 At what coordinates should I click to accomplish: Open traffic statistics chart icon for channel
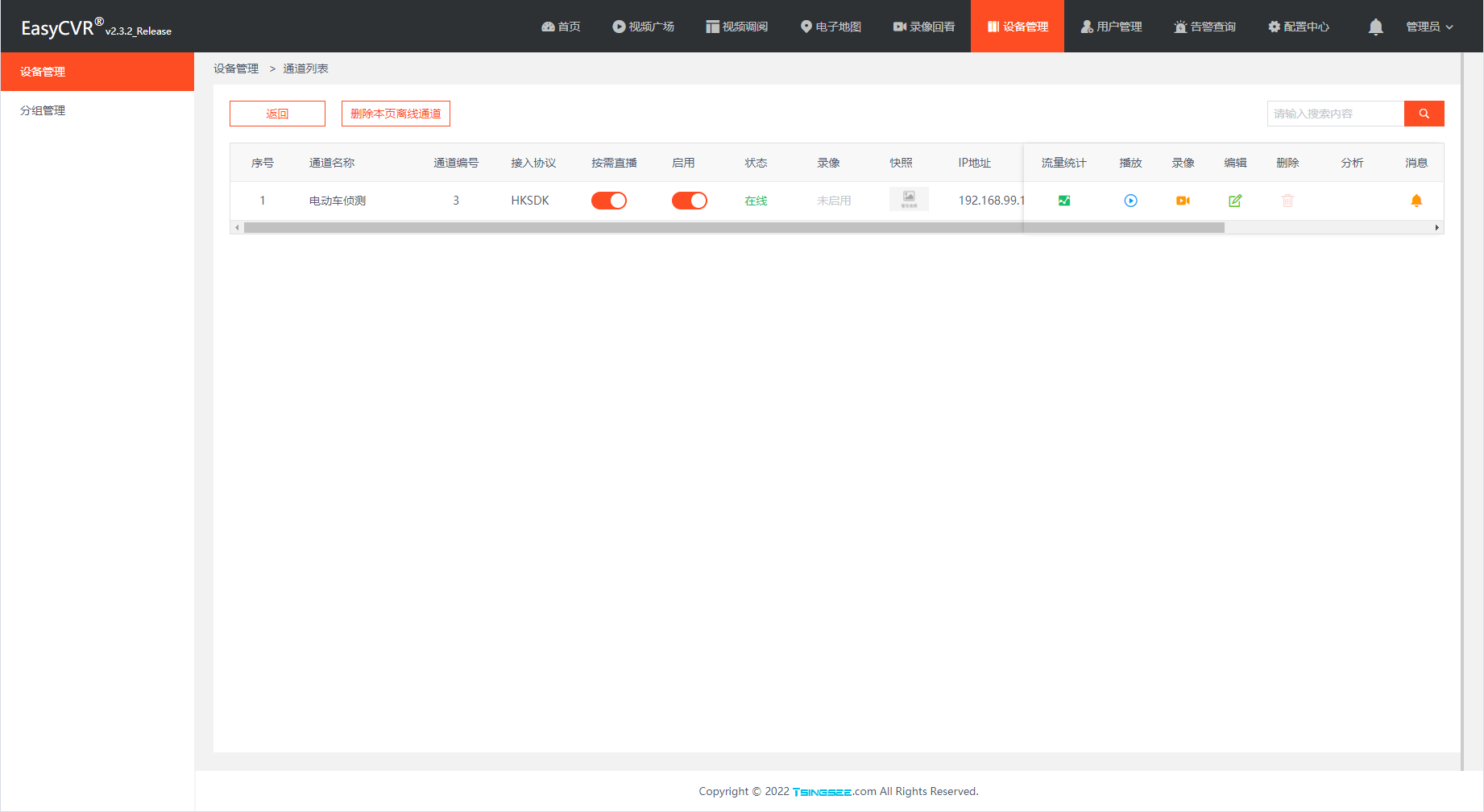pyautogui.click(x=1063, y=201)
